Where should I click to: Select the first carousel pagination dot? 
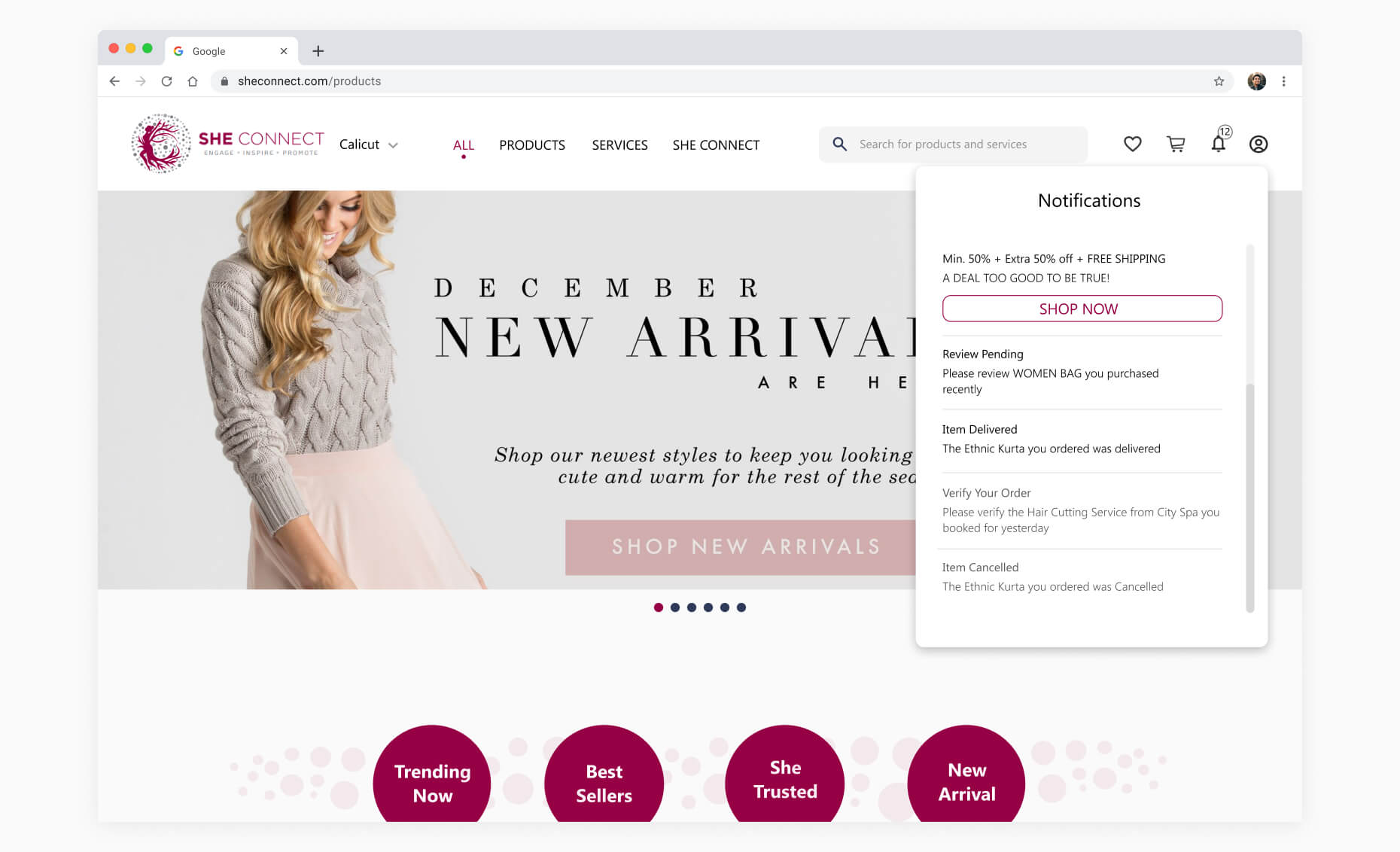point(659,607)
